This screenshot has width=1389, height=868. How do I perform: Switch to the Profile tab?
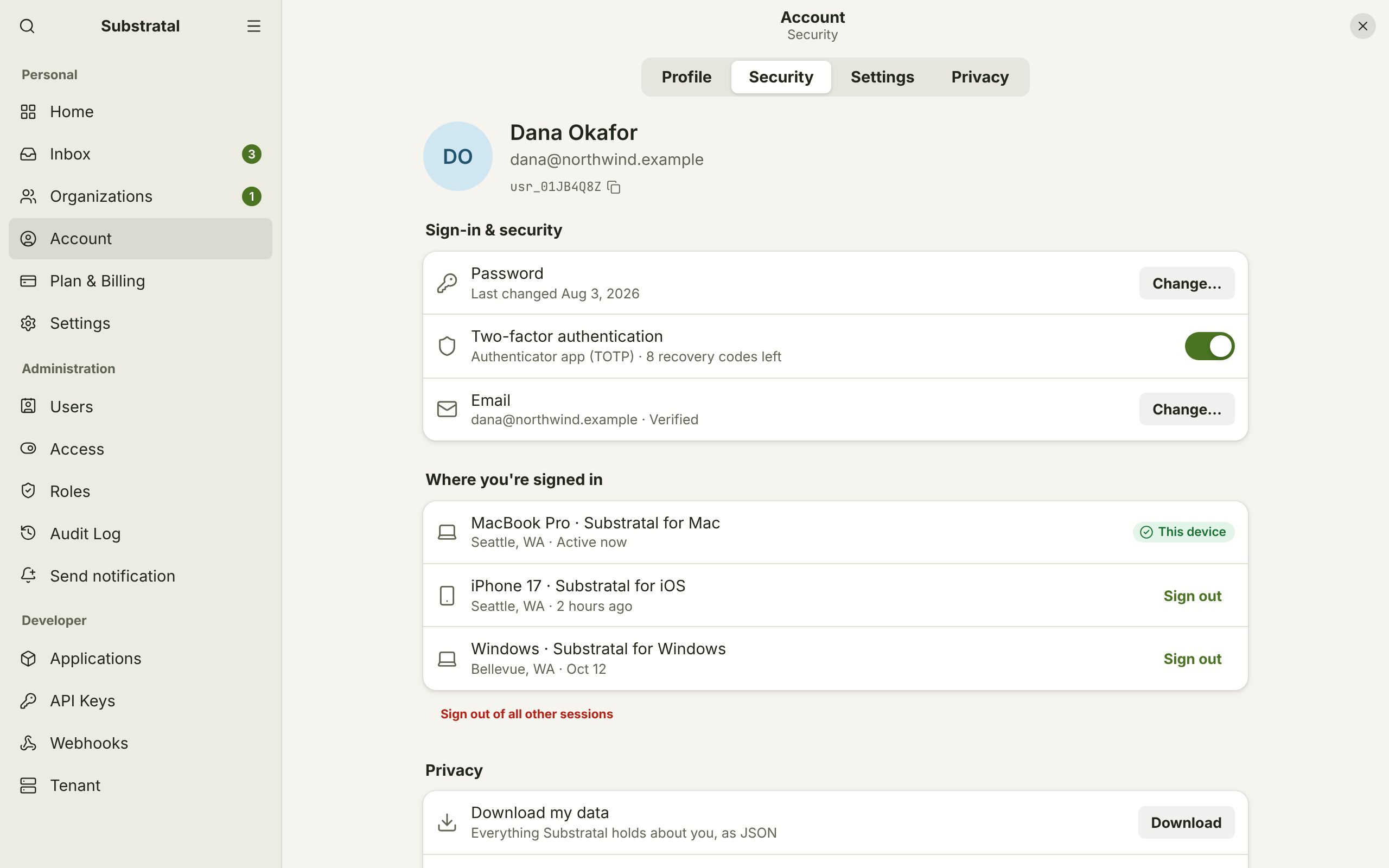click(686, 77)
